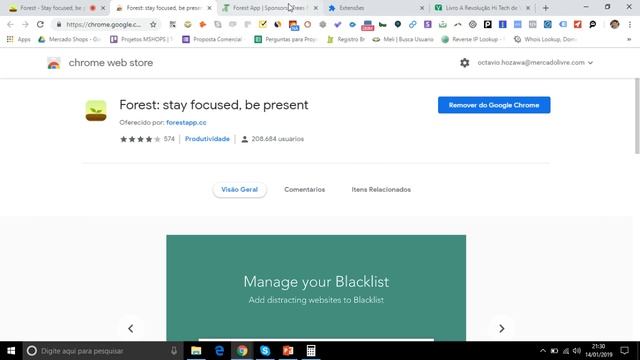Click the blue eye extension icon
The height and width of the screenshot is (360, 640).
pos(352,24)
